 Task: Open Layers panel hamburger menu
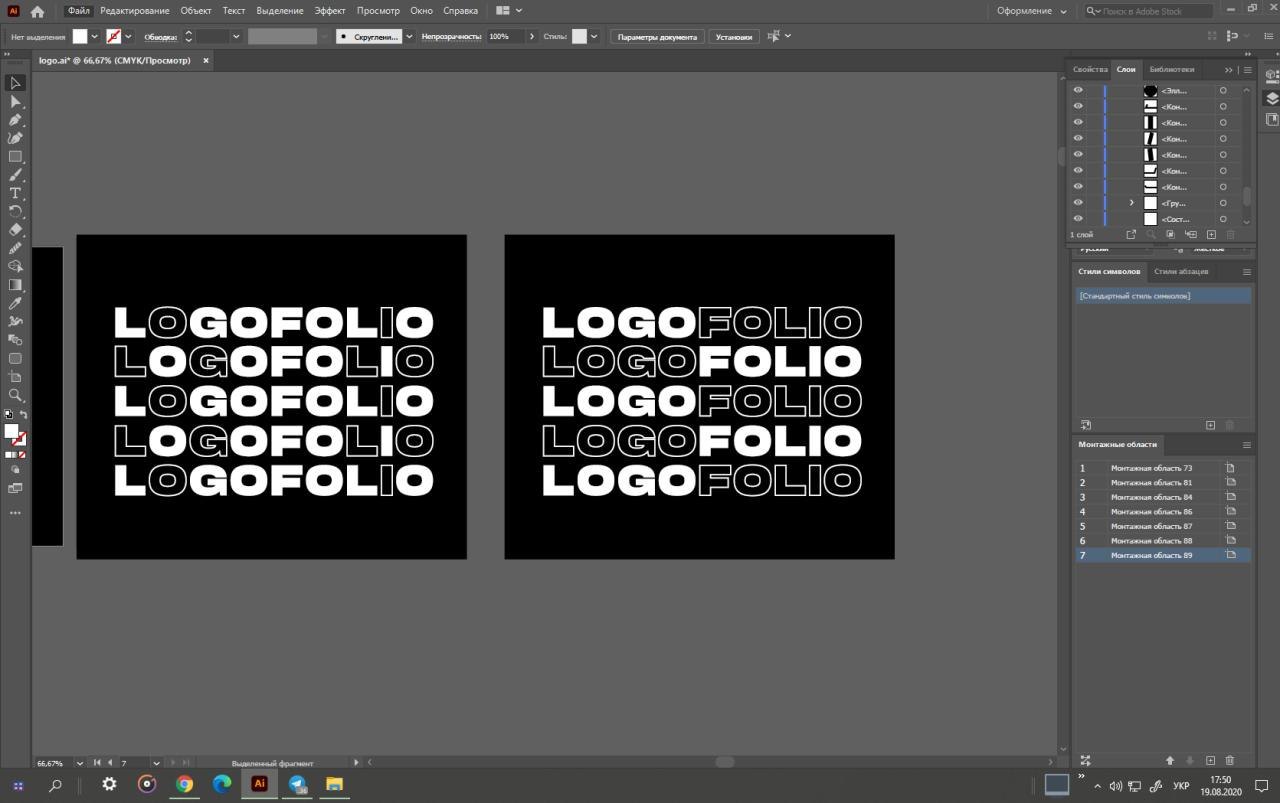tap(1247, 70)
